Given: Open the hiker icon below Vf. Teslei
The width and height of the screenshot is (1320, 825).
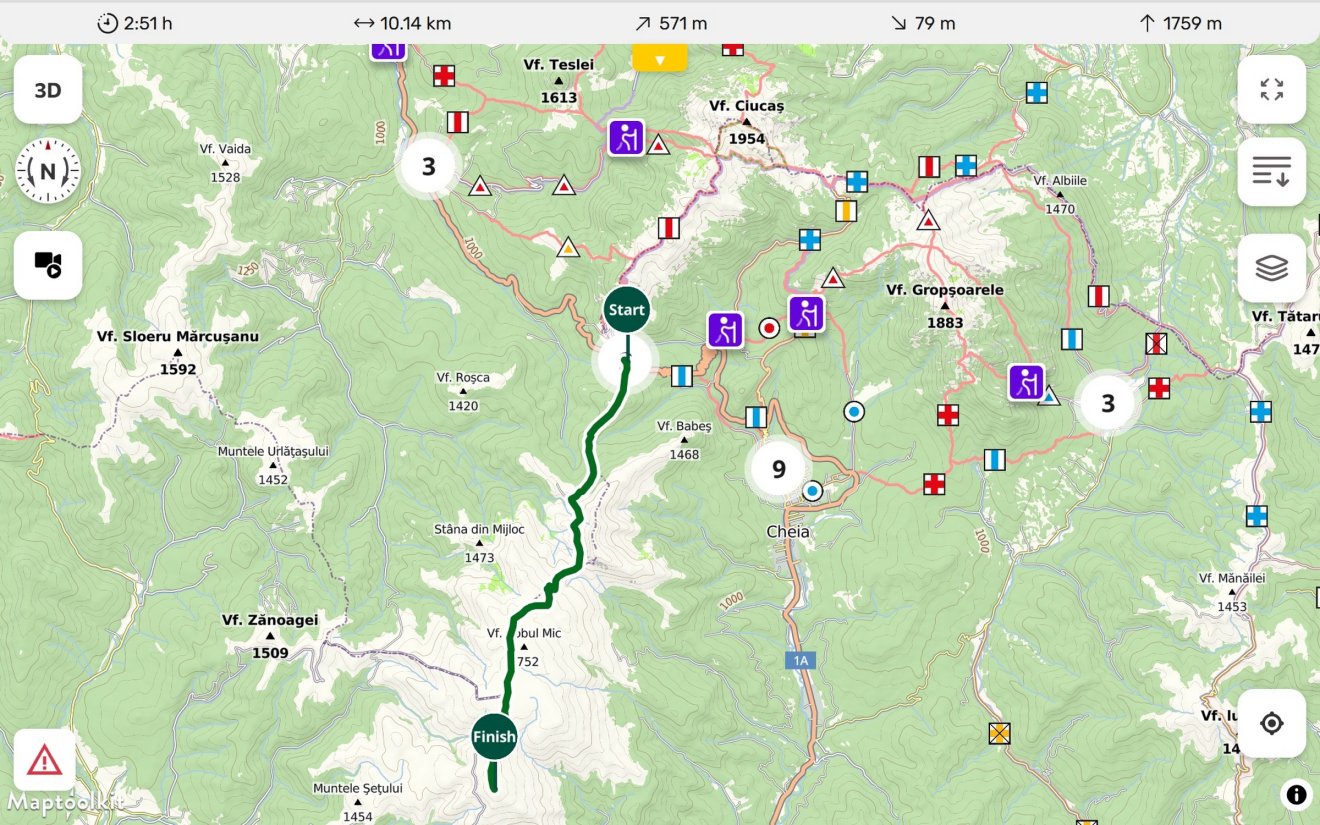Looking at the screenshot, I should point(626,137).
